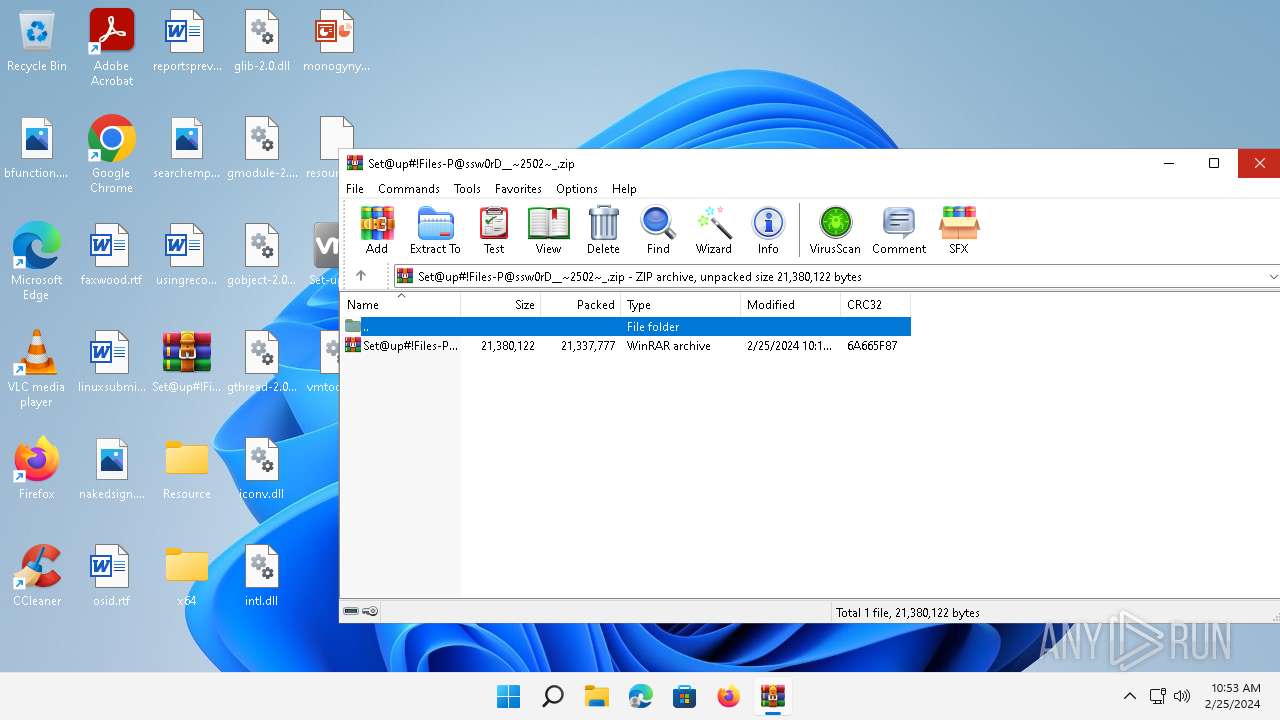Open Google Chrome desktop shortcut
Viewport: 1280px width, 720px height.
click(111, 154)
